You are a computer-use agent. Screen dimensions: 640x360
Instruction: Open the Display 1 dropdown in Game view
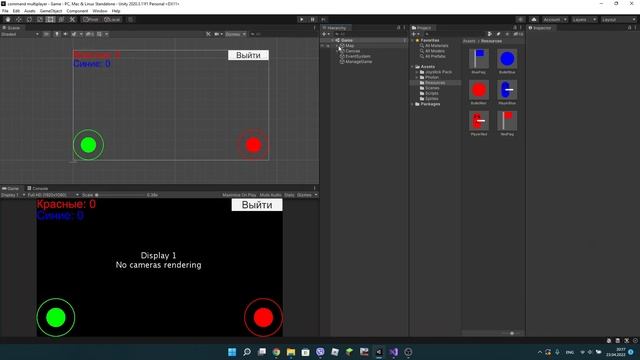coord(13,195)
